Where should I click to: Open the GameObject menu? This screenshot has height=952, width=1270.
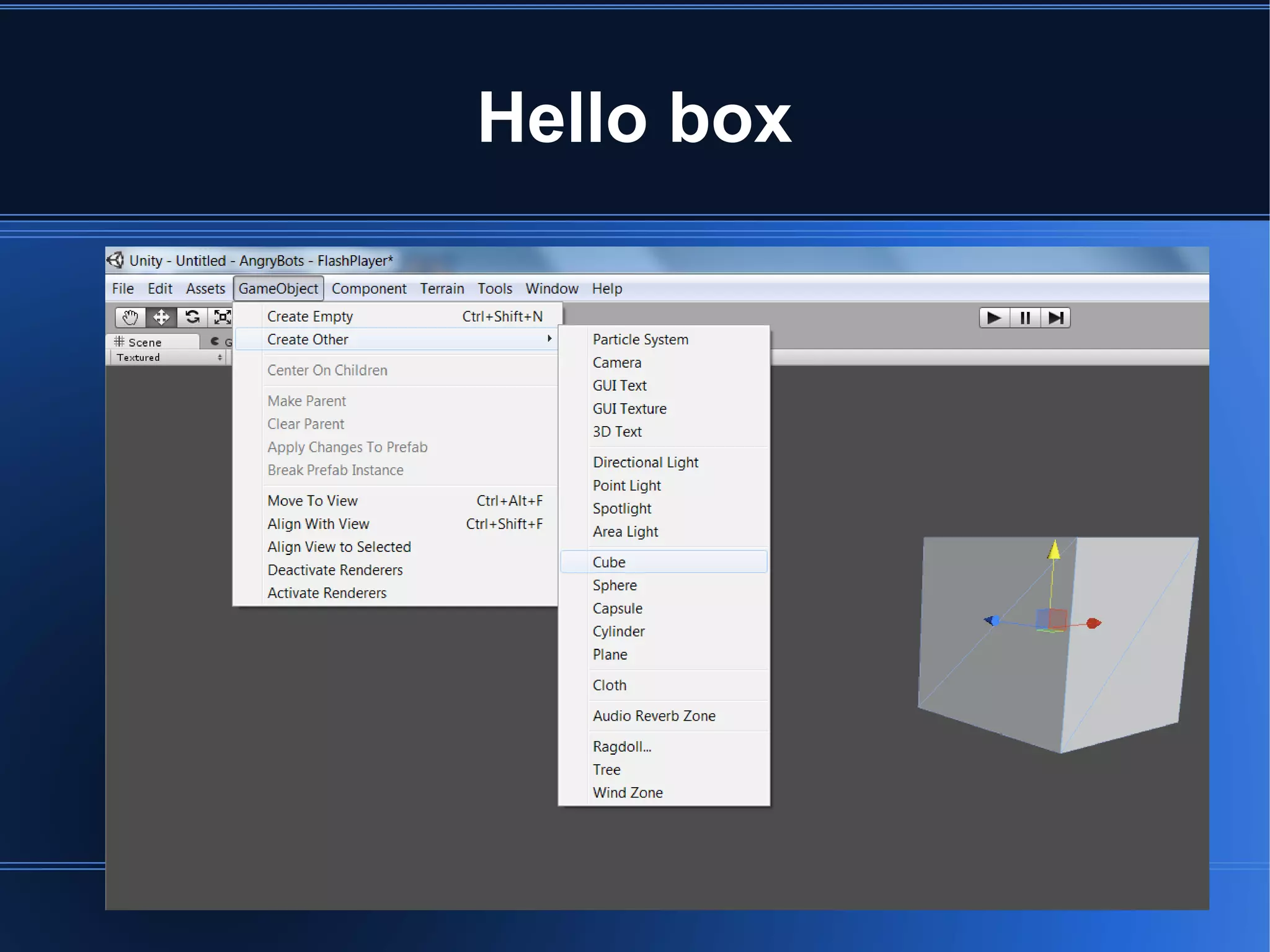(x=278, y=288)
